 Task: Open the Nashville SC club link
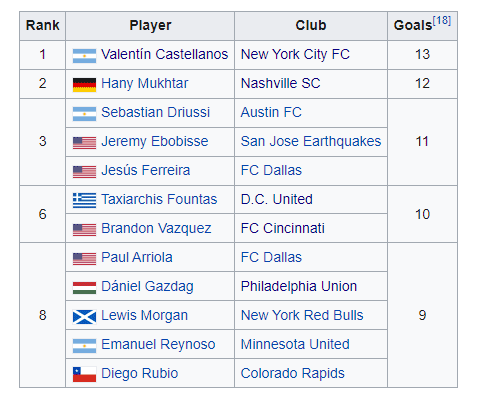tap(280, 83)
